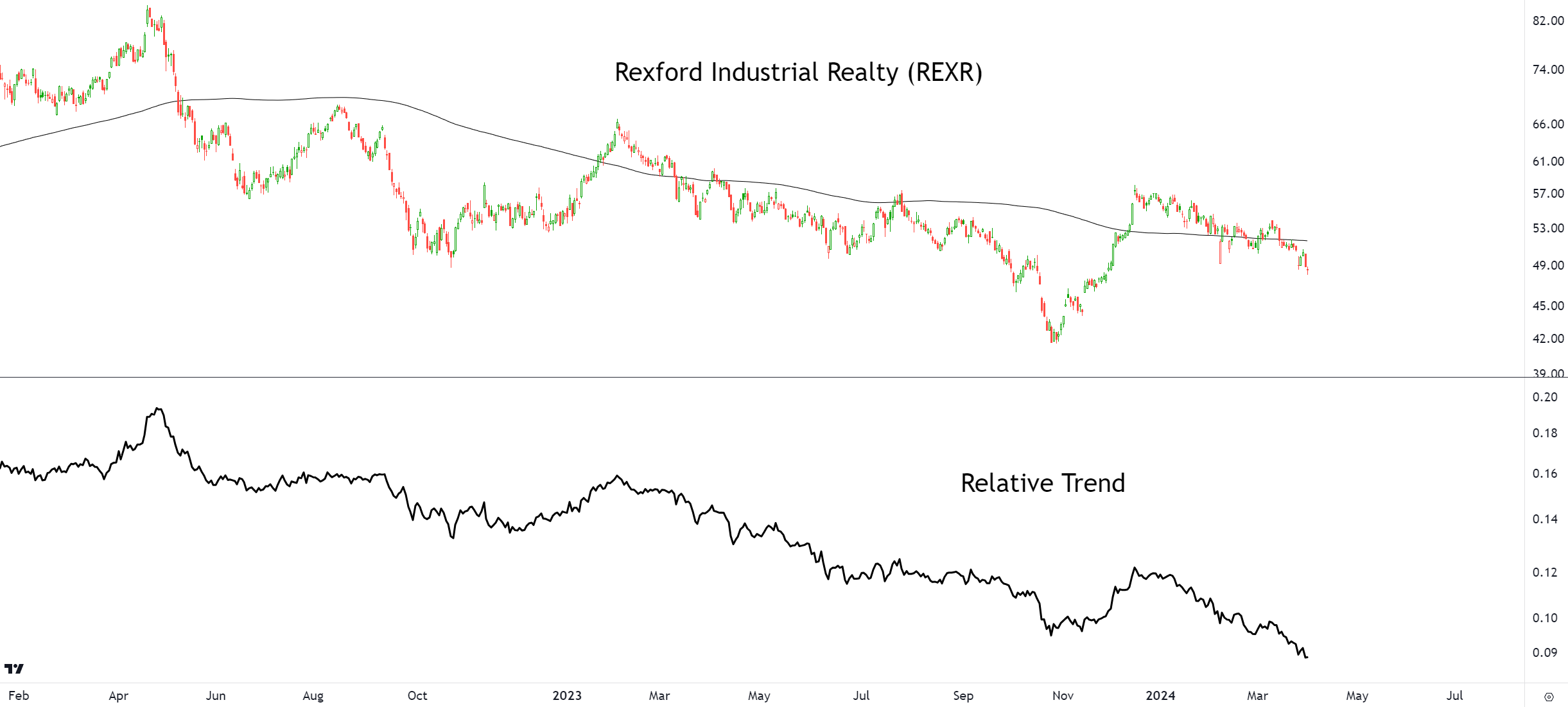Select the 53.00 price axis label
1568x707 pixels.
point(1548,228)
